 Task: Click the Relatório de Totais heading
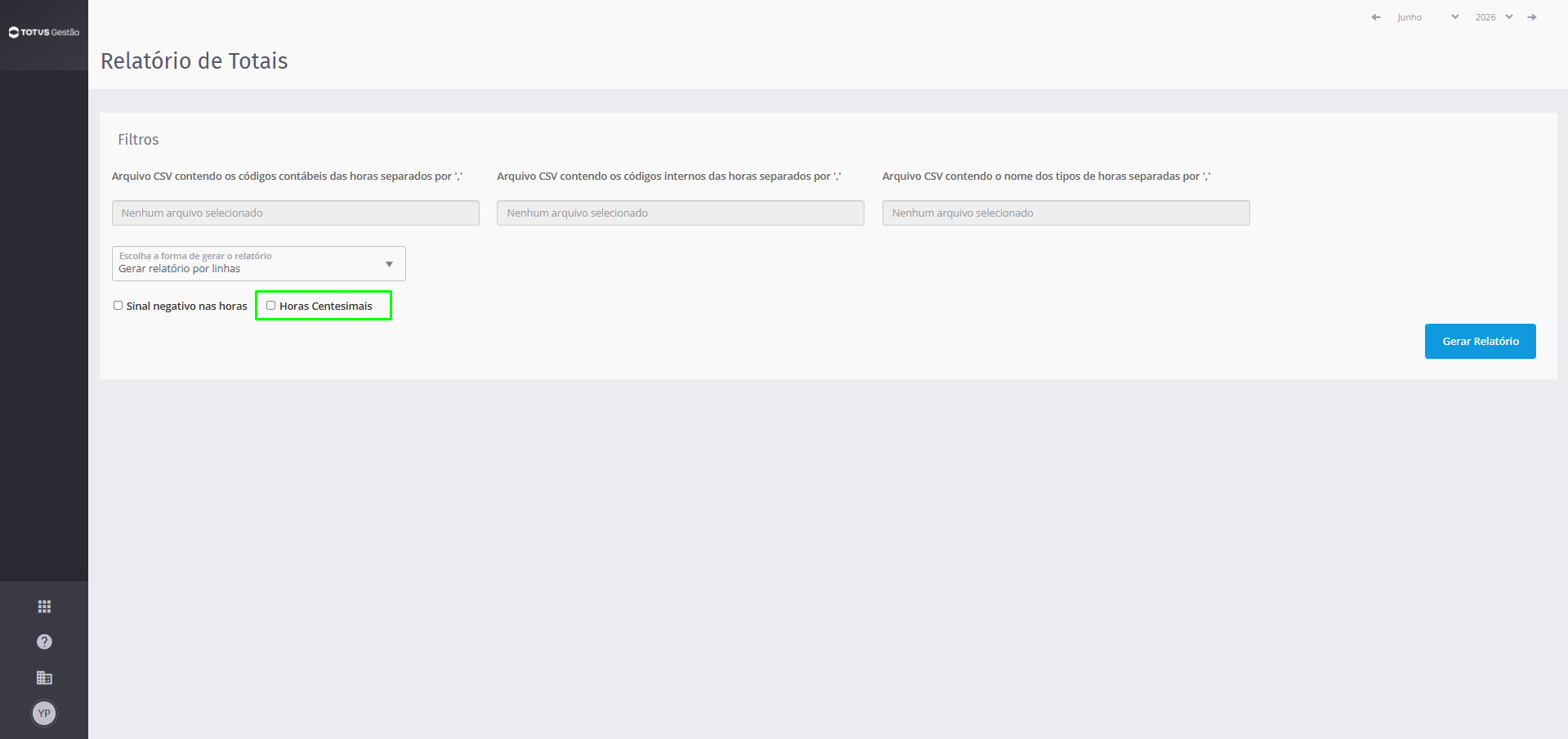pos(194,60)
